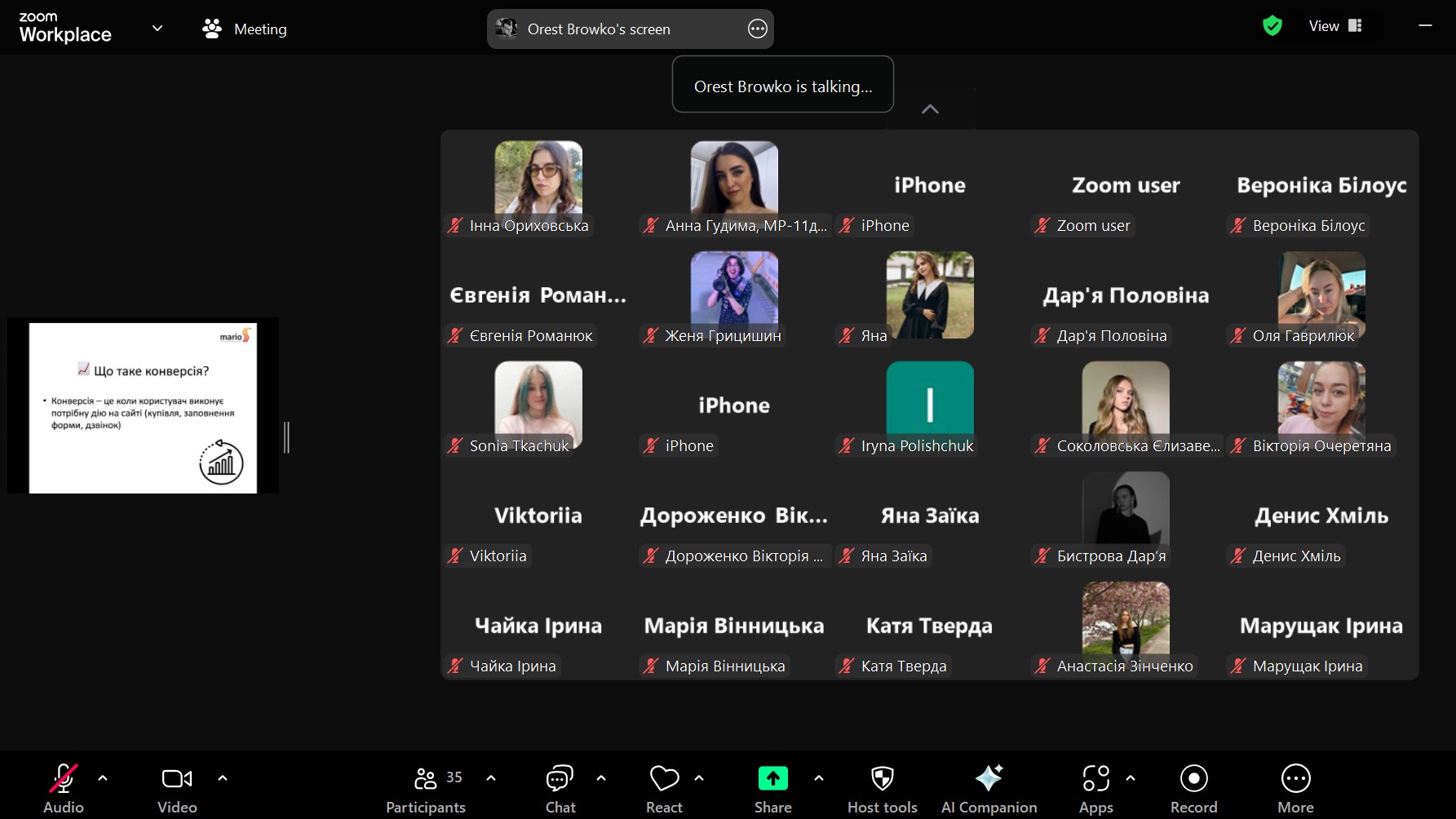Image resolution: width=1456 pixels, height=819 pixels.
Task: Open the Meeting tab
Action: click(245, 29)
